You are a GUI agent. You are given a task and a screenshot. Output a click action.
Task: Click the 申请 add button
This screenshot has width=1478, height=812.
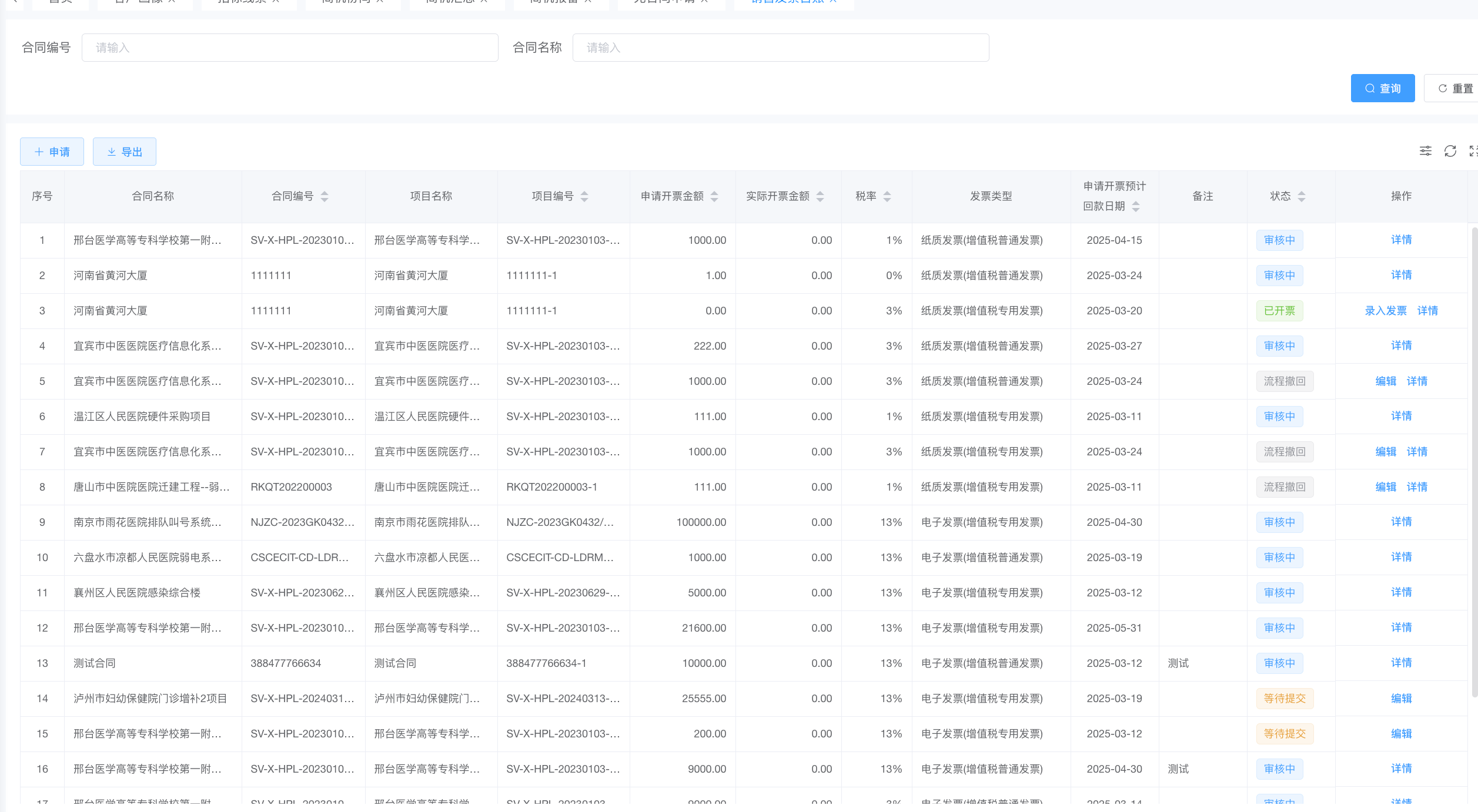click(x=52, y=152)
